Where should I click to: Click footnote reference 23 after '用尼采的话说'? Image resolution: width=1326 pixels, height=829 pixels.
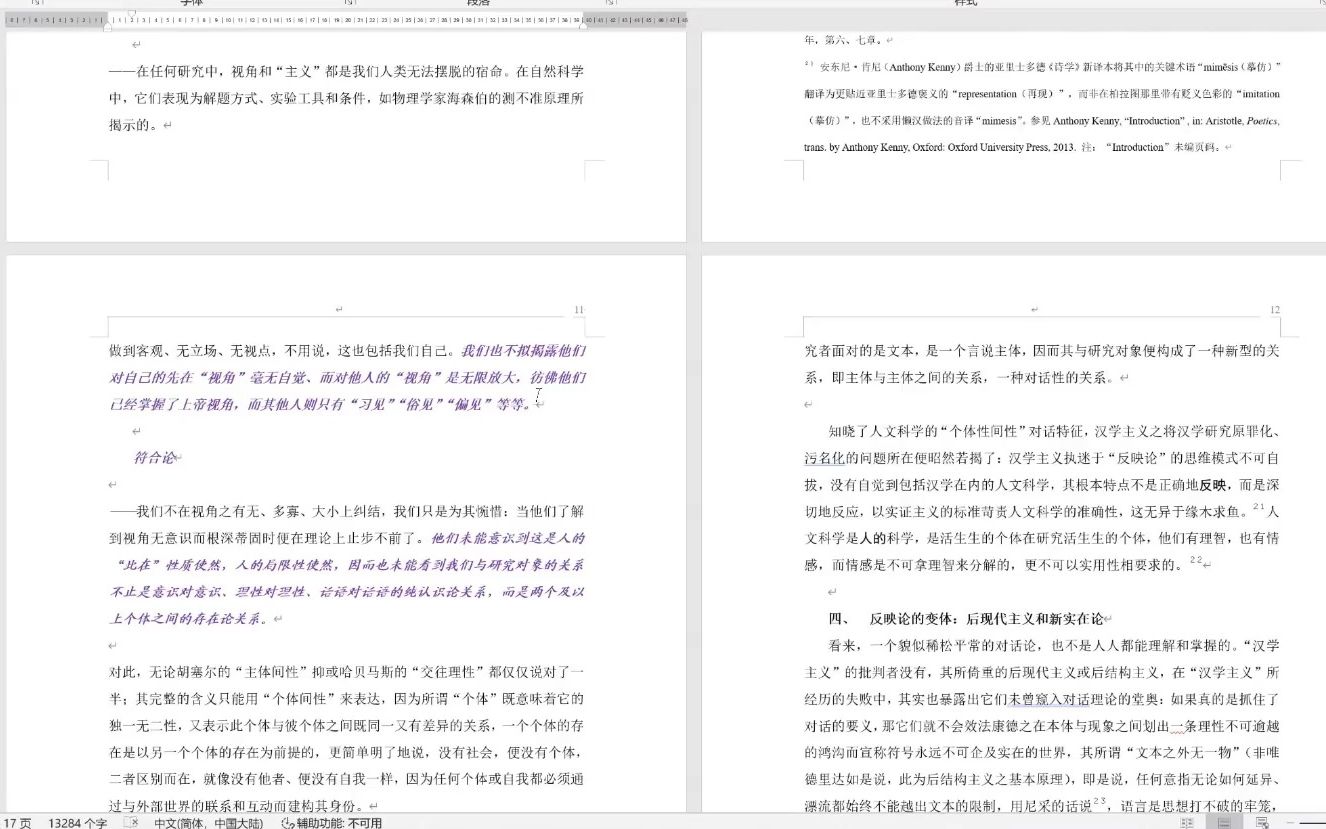tap(1098, 801)
